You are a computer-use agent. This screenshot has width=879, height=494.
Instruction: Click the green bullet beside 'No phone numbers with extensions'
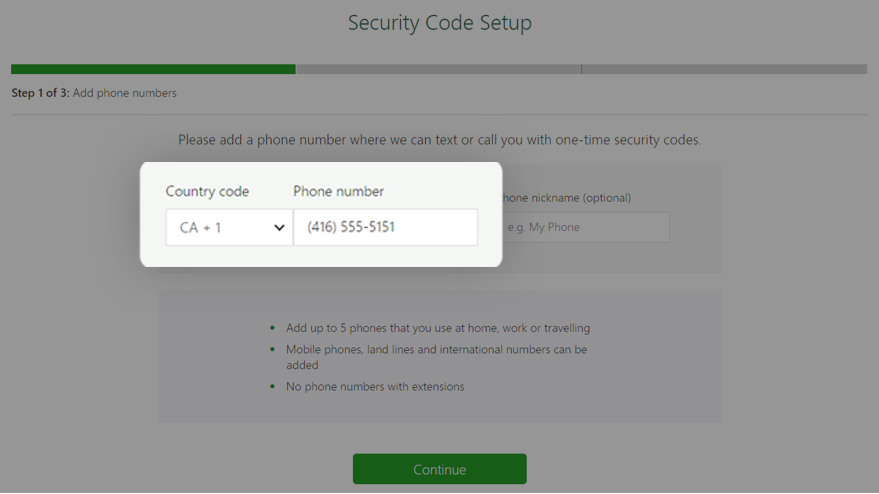[x=272, y=386]
